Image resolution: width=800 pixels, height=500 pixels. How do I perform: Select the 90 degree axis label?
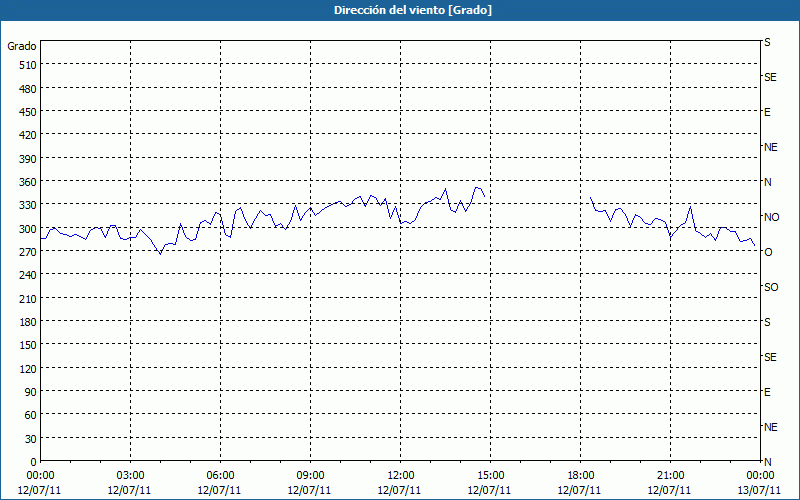(31, 392)
